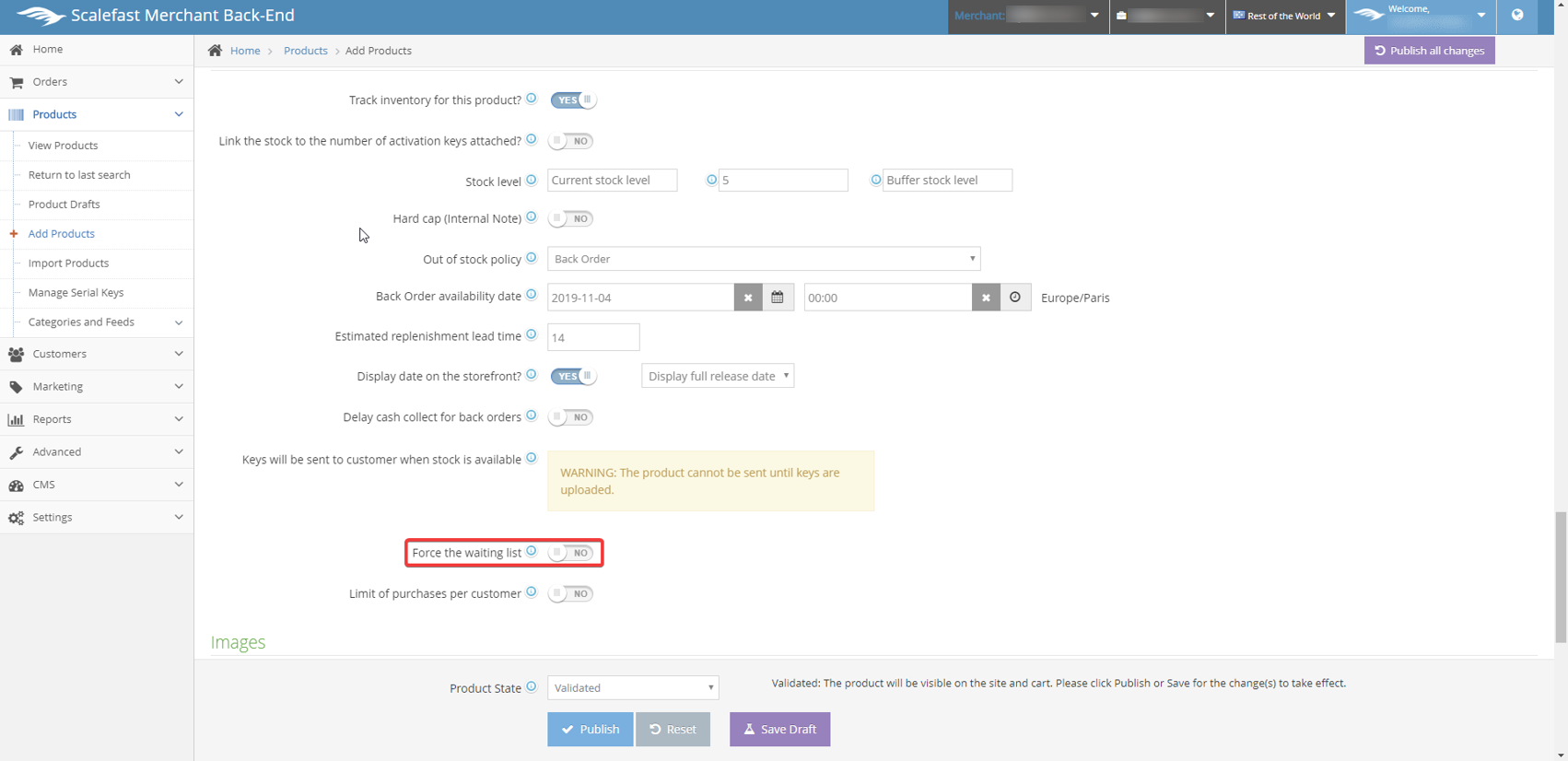Disable Track inventory for this product toggle
The image size is (1568, 761).
(573, 100)
